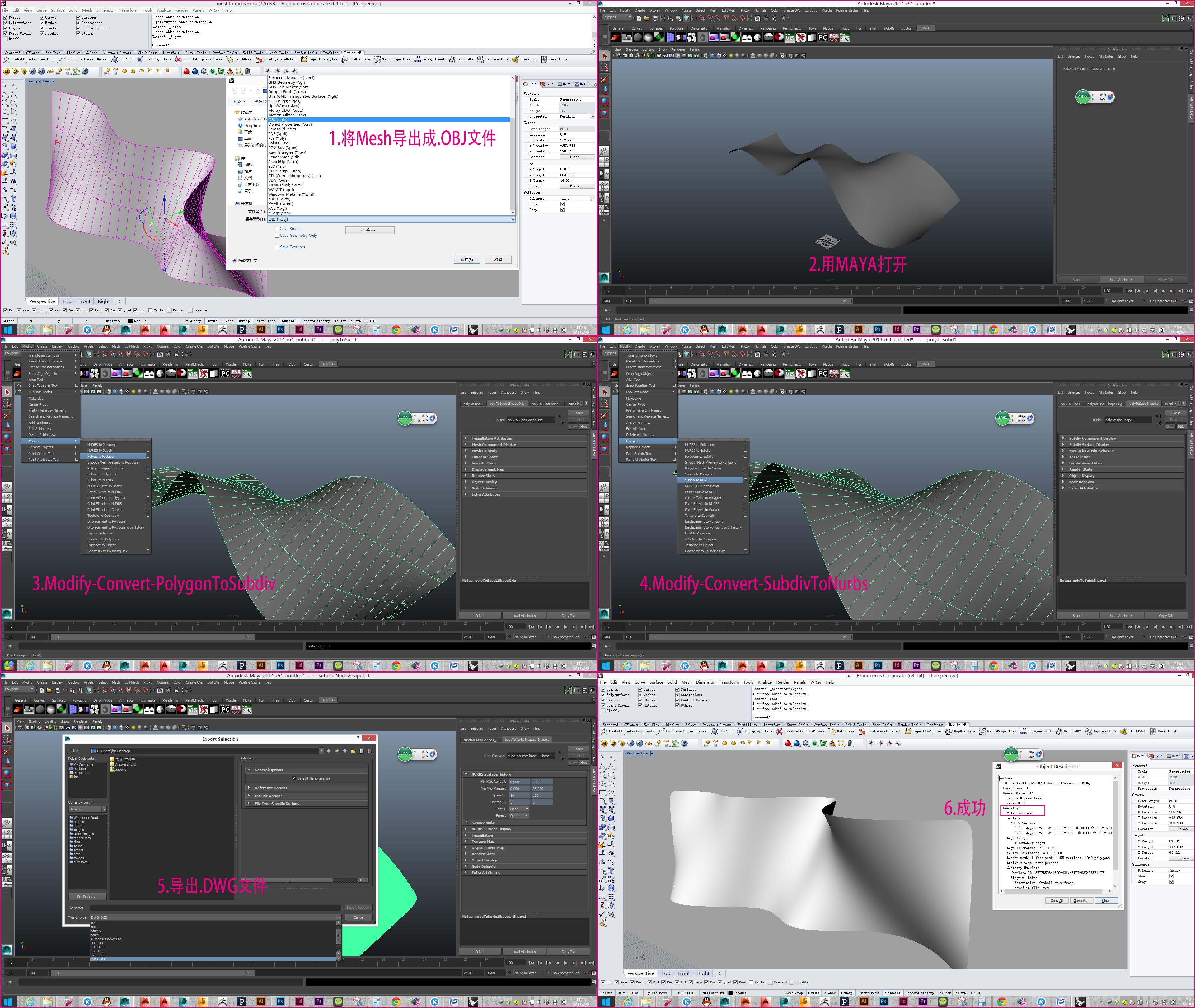Uncheck Default file extensions in Export Selection

click(x=294, y=778)
